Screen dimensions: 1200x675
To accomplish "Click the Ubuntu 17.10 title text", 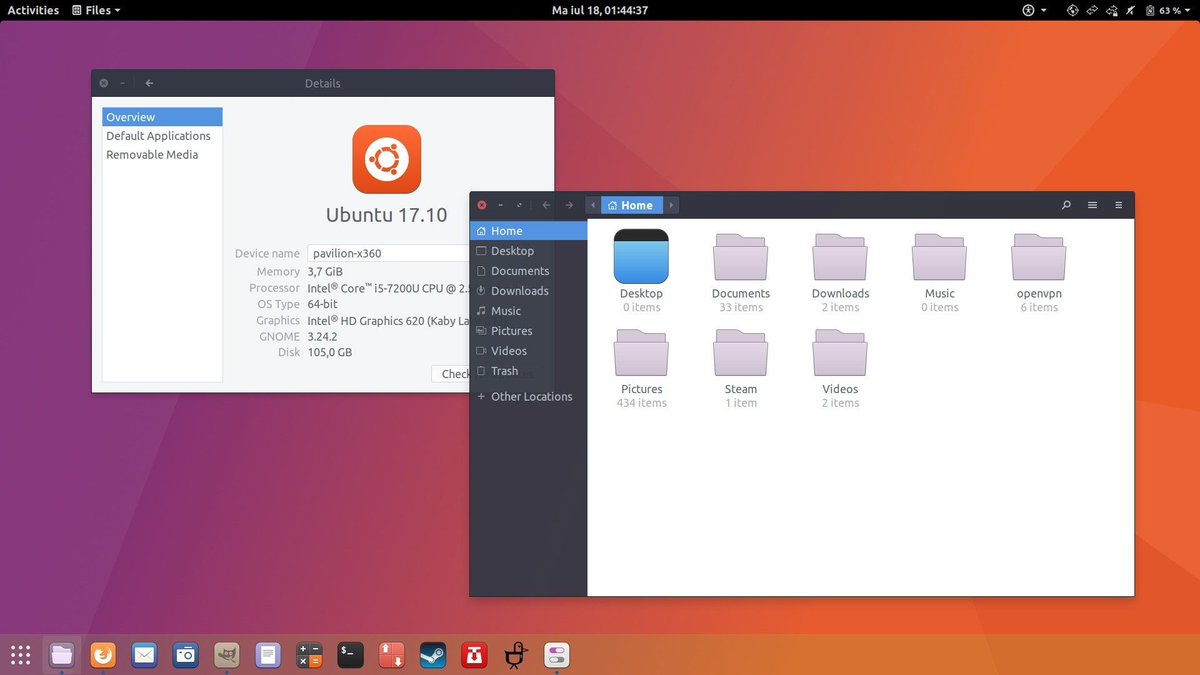I will point(386,215).
